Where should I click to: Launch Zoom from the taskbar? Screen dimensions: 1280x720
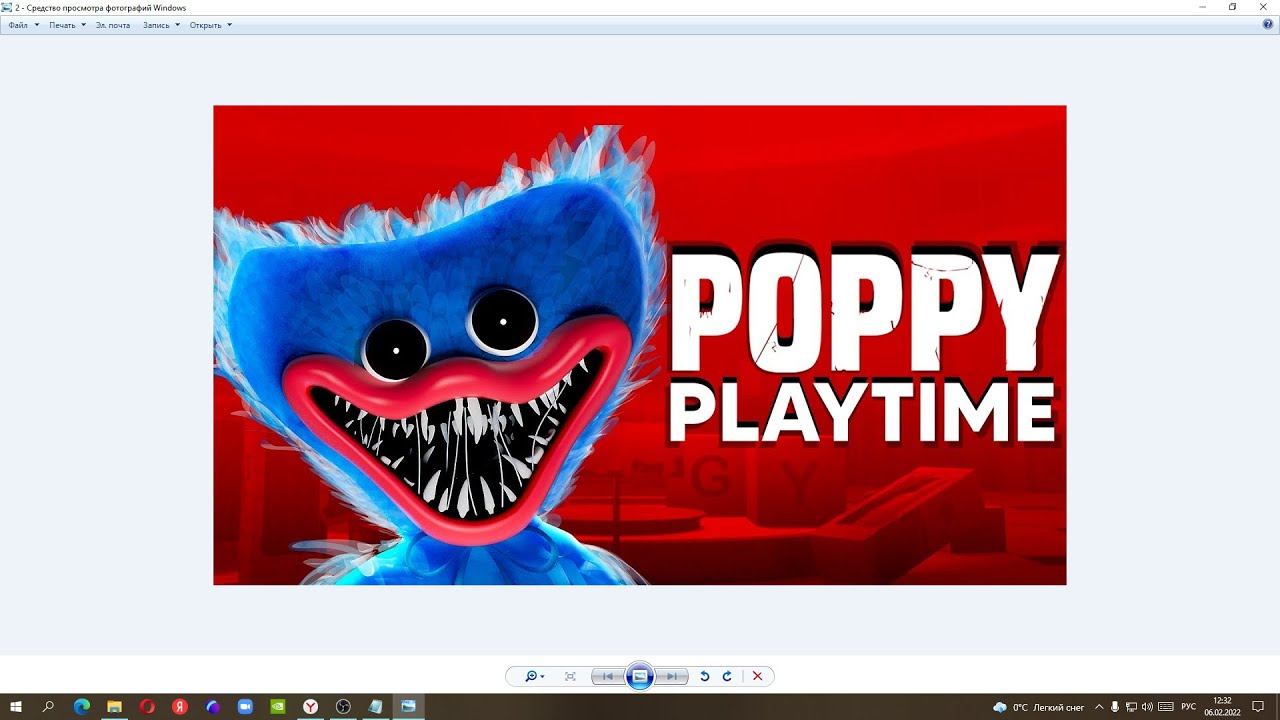pos(245,707)
